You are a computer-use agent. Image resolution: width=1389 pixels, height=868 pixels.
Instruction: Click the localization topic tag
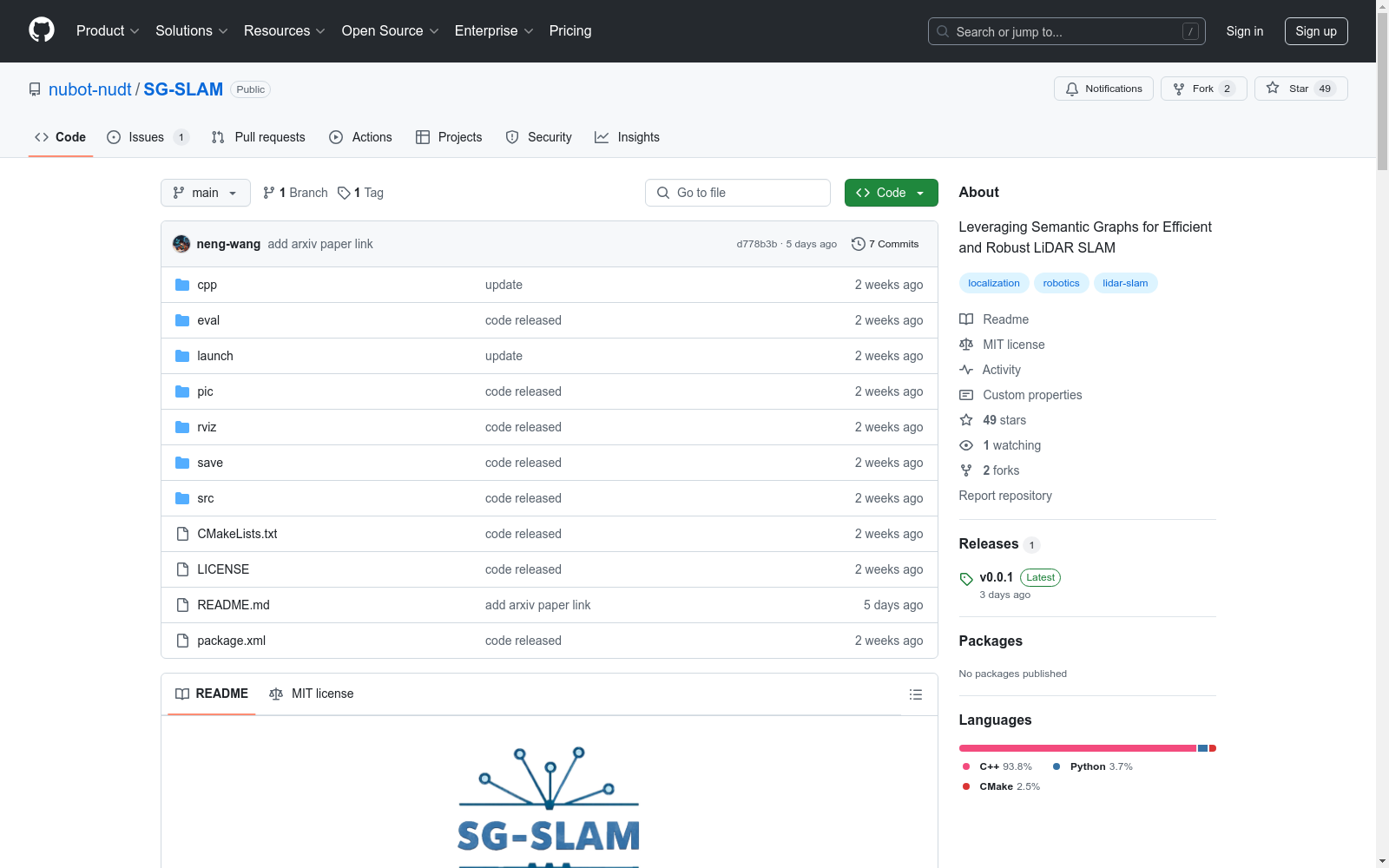[x=994, y=283]
